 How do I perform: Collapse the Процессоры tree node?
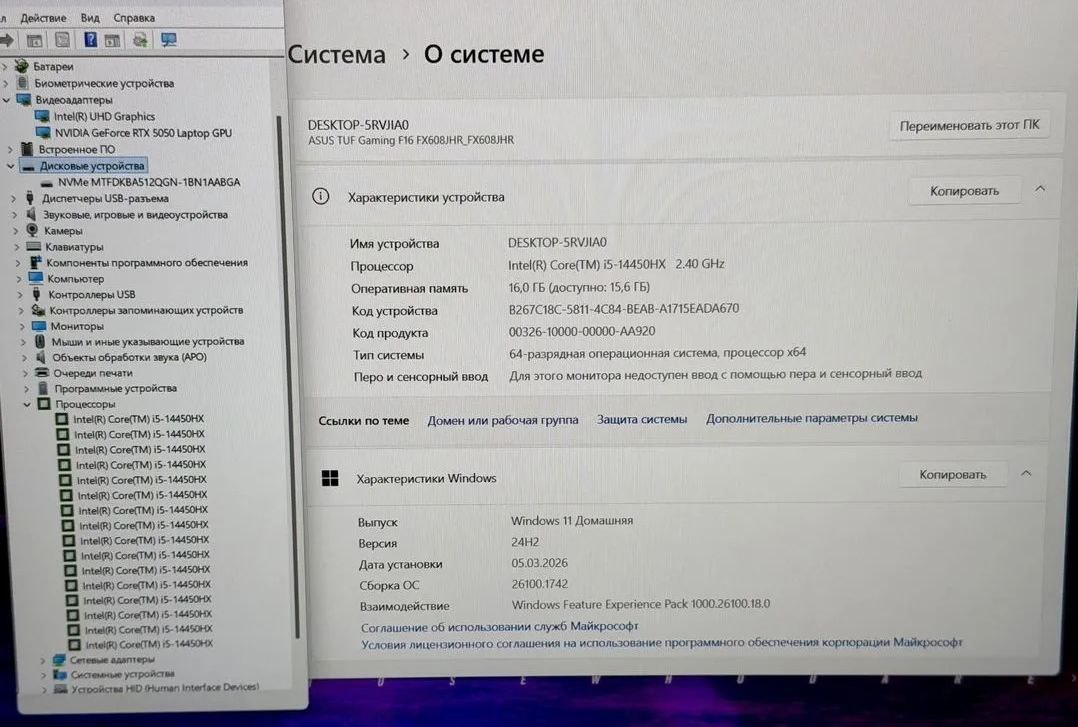pyautogui.click(x=27, y=404)
